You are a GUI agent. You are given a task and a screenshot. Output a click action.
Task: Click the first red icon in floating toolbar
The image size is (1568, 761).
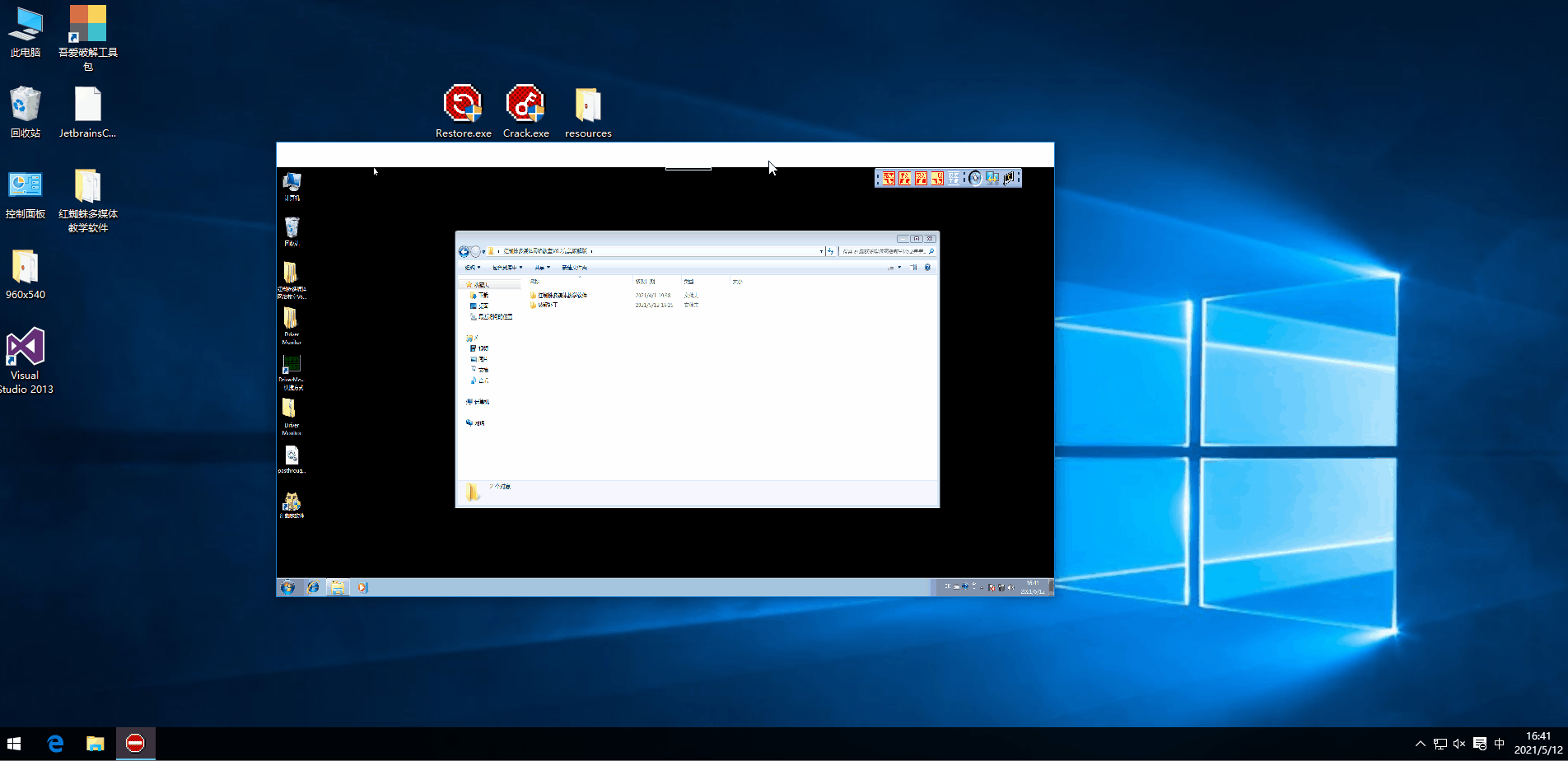point(889,178)
